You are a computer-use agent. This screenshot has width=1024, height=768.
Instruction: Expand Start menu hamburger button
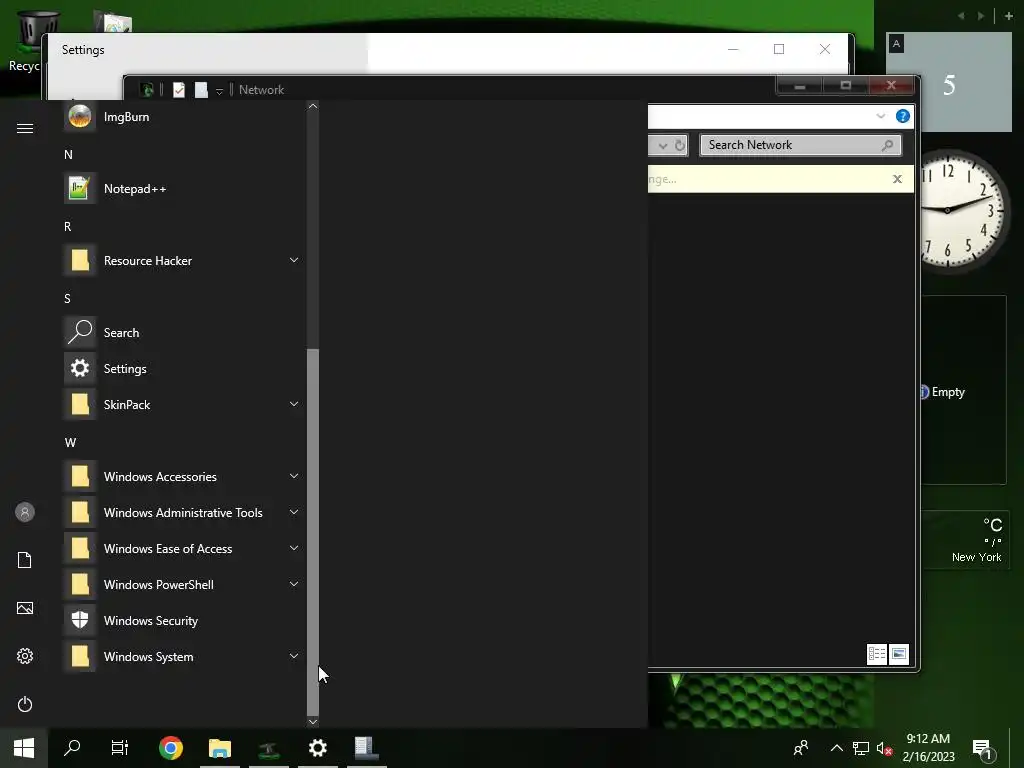tap(25, 128)
